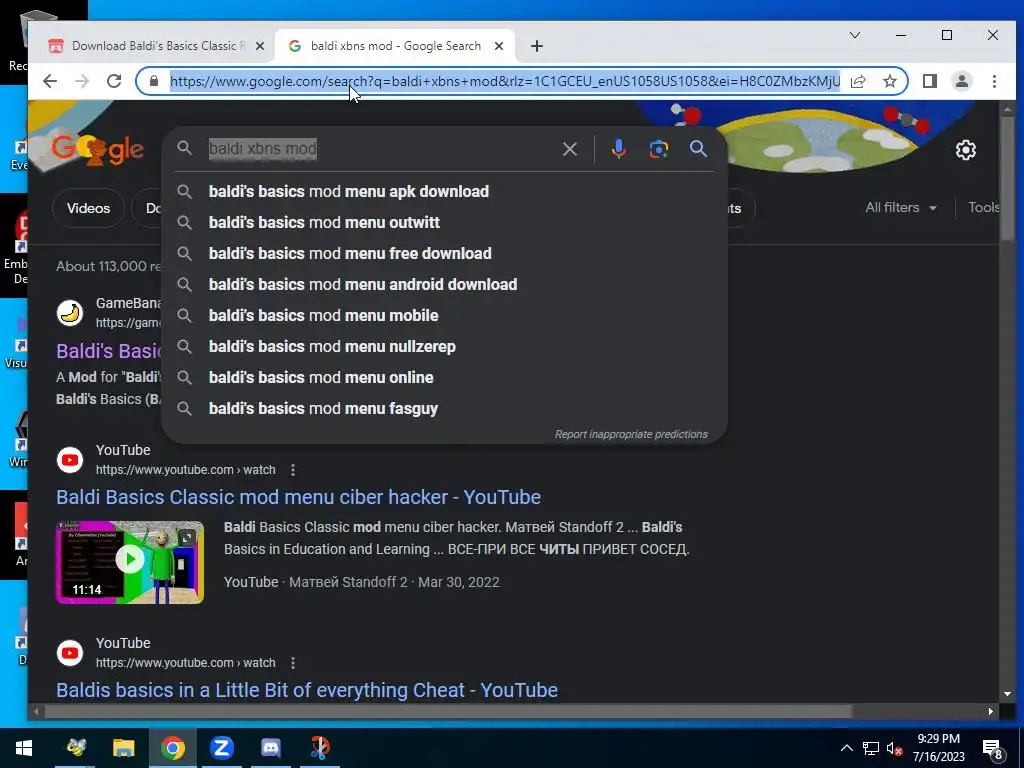
Task: Open GameBanana Baldi's Basics result title
Action: click(x=108, y=351)
